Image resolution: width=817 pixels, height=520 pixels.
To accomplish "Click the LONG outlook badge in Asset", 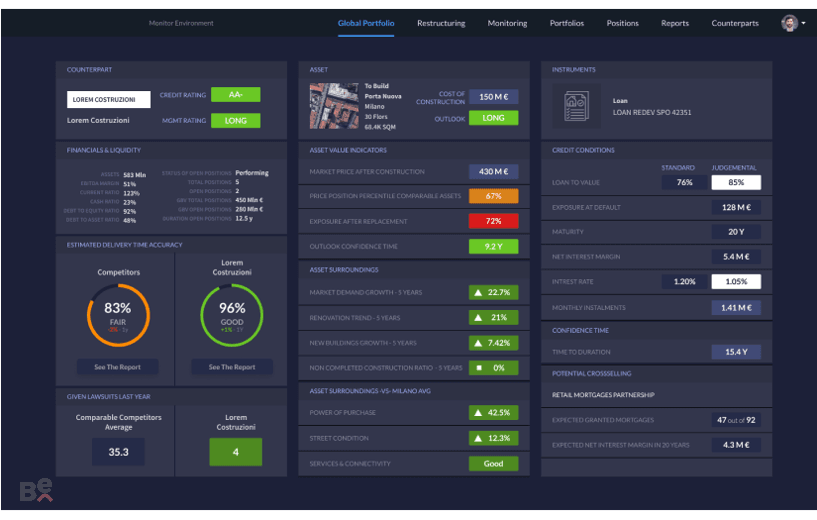I will point(493,118).
